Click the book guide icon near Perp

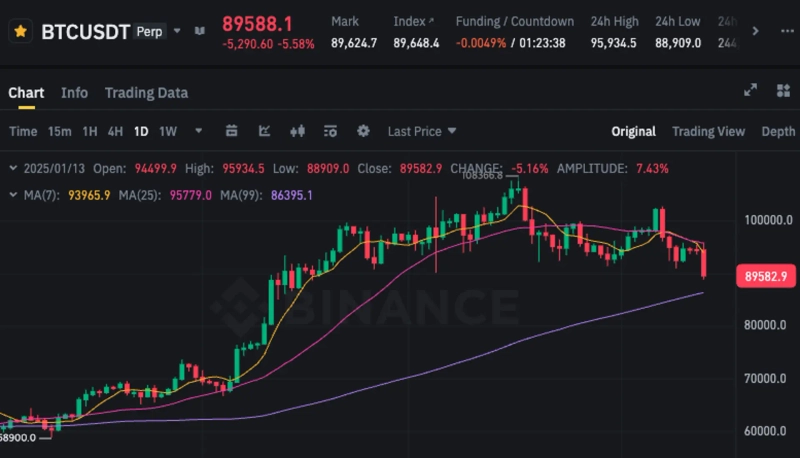pyautogui.click(x=199, y=31)
